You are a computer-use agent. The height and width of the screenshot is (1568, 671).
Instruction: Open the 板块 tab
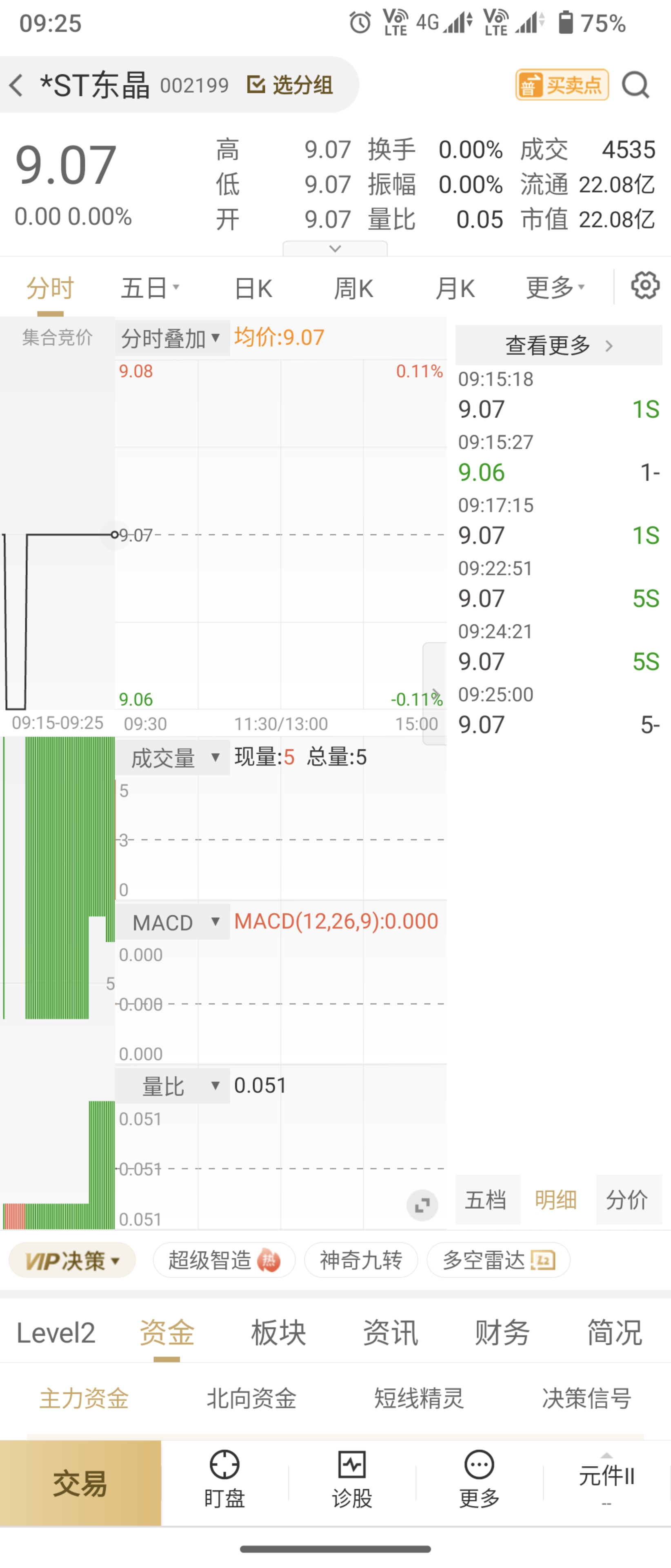click(279, 1333)
